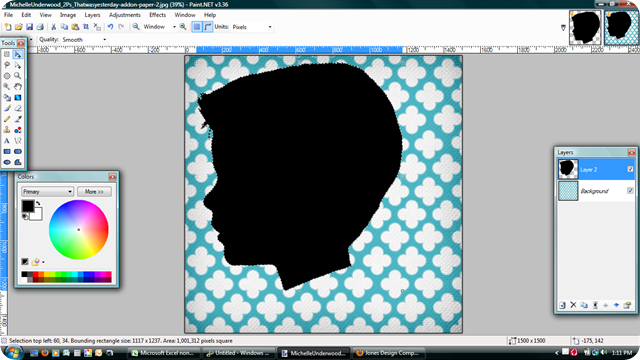Select the Clone Stamp tool

pyautogui.click(x=7, y=130)
